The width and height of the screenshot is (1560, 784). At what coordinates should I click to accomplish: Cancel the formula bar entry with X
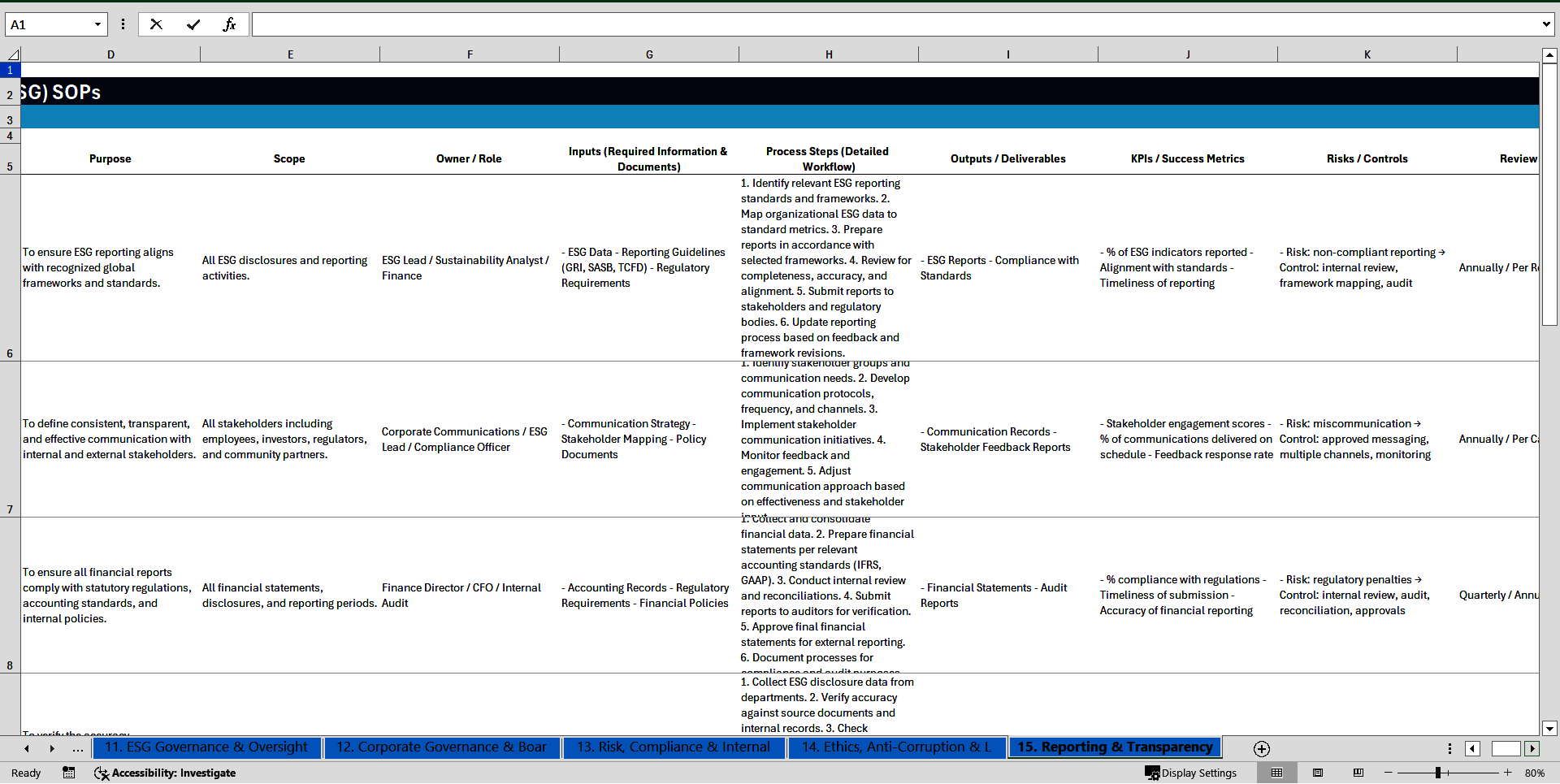(156, 24)
